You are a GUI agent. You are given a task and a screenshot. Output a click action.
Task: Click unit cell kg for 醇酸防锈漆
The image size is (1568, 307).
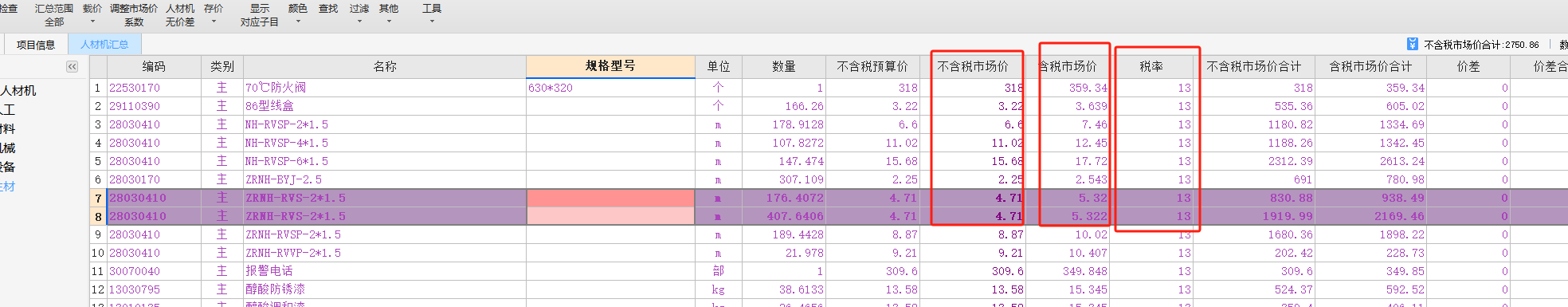coord(719,289)
